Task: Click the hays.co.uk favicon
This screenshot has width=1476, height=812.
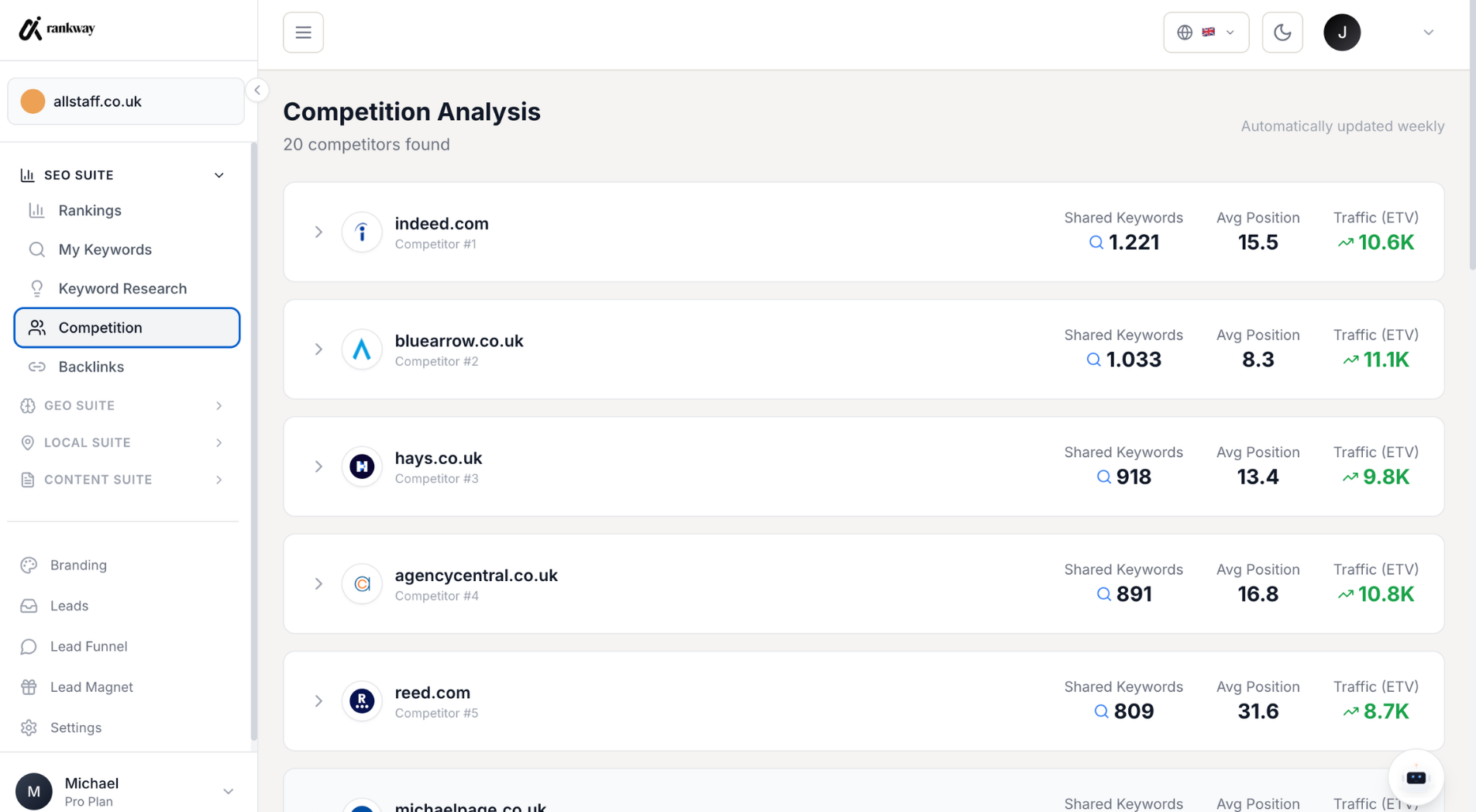Action: [362, 466]
